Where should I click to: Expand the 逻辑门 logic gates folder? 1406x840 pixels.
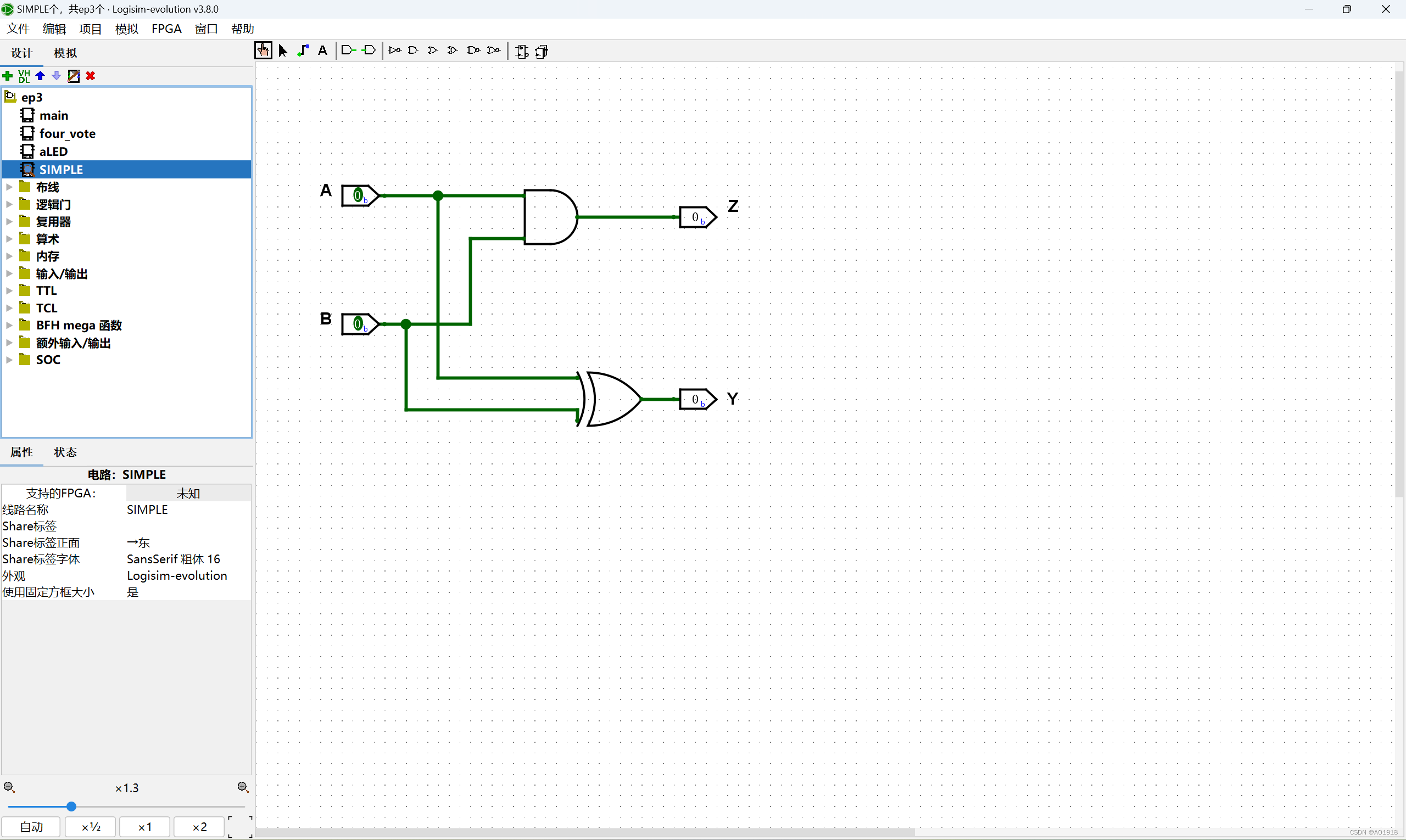11,205
